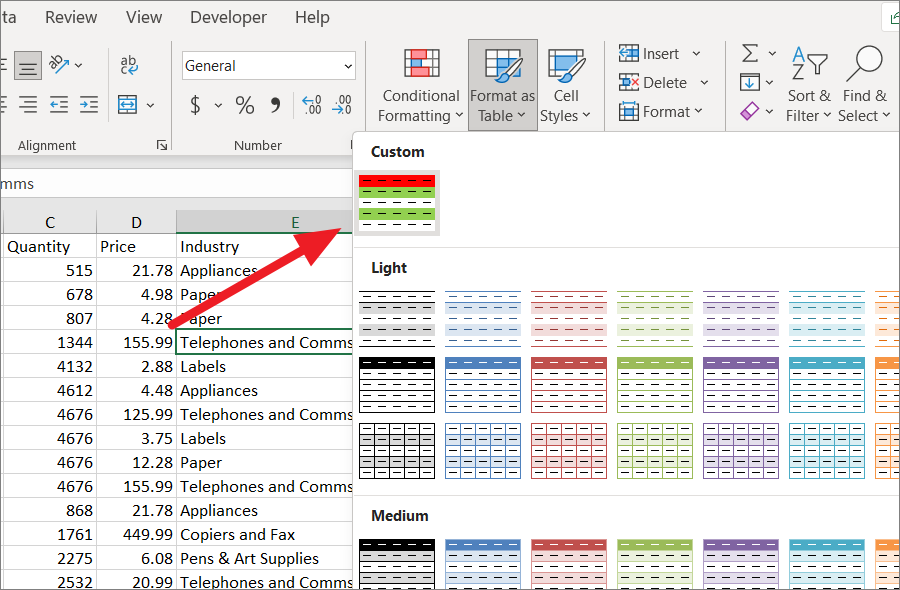Image resolution: width=900 pixels, height=590 pixels.
Task: Toggle Align Right button
Action: click(x=28, y=105)
